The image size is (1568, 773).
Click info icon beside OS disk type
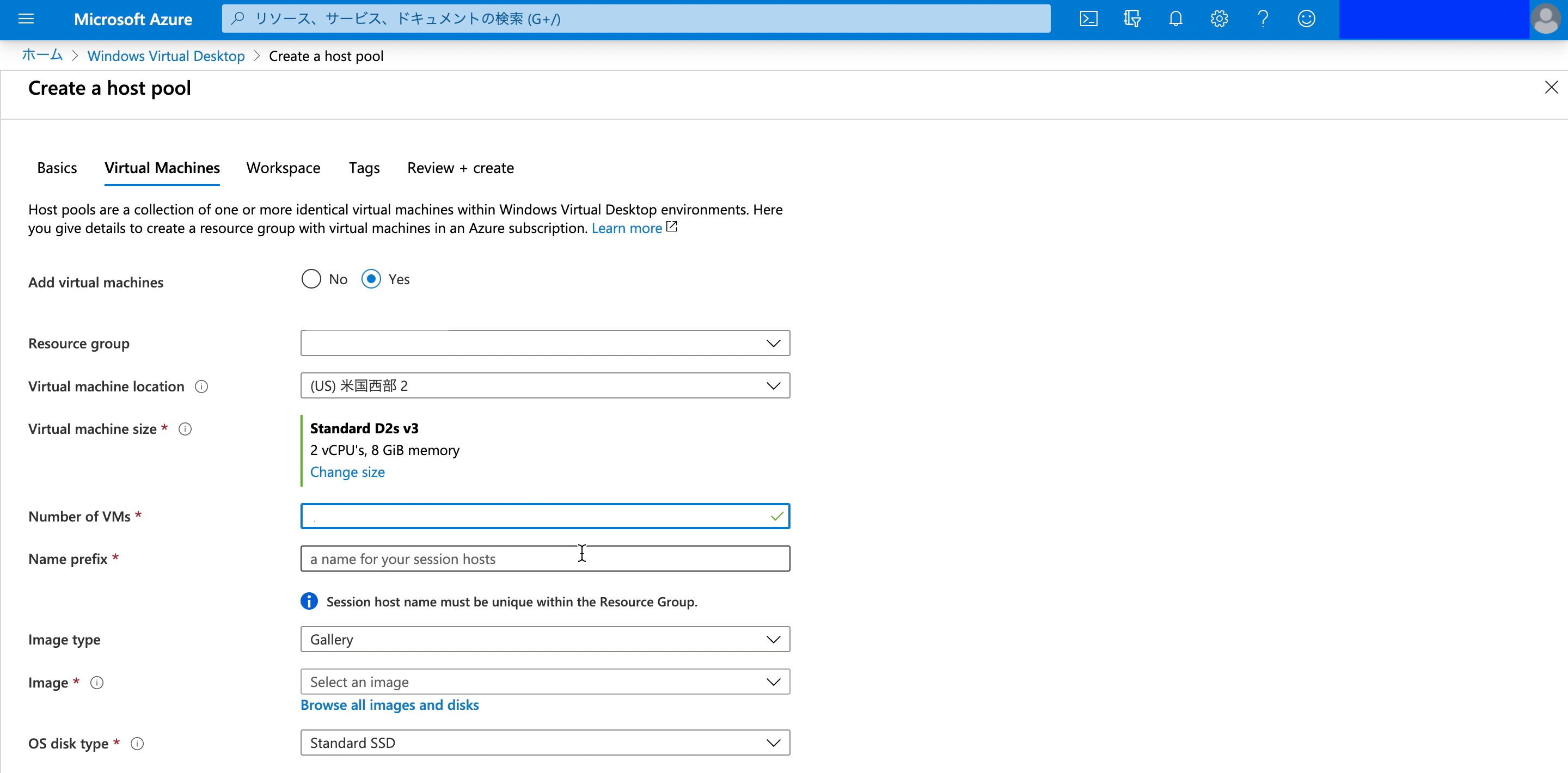pyautogui.click(x=138, y=744)
